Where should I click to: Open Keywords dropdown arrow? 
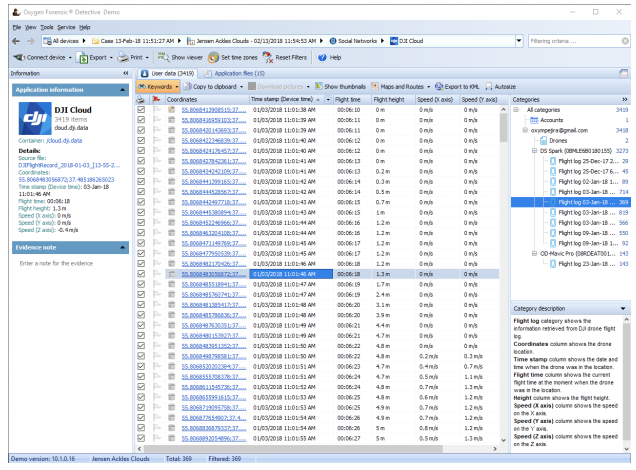coord(177,87)
